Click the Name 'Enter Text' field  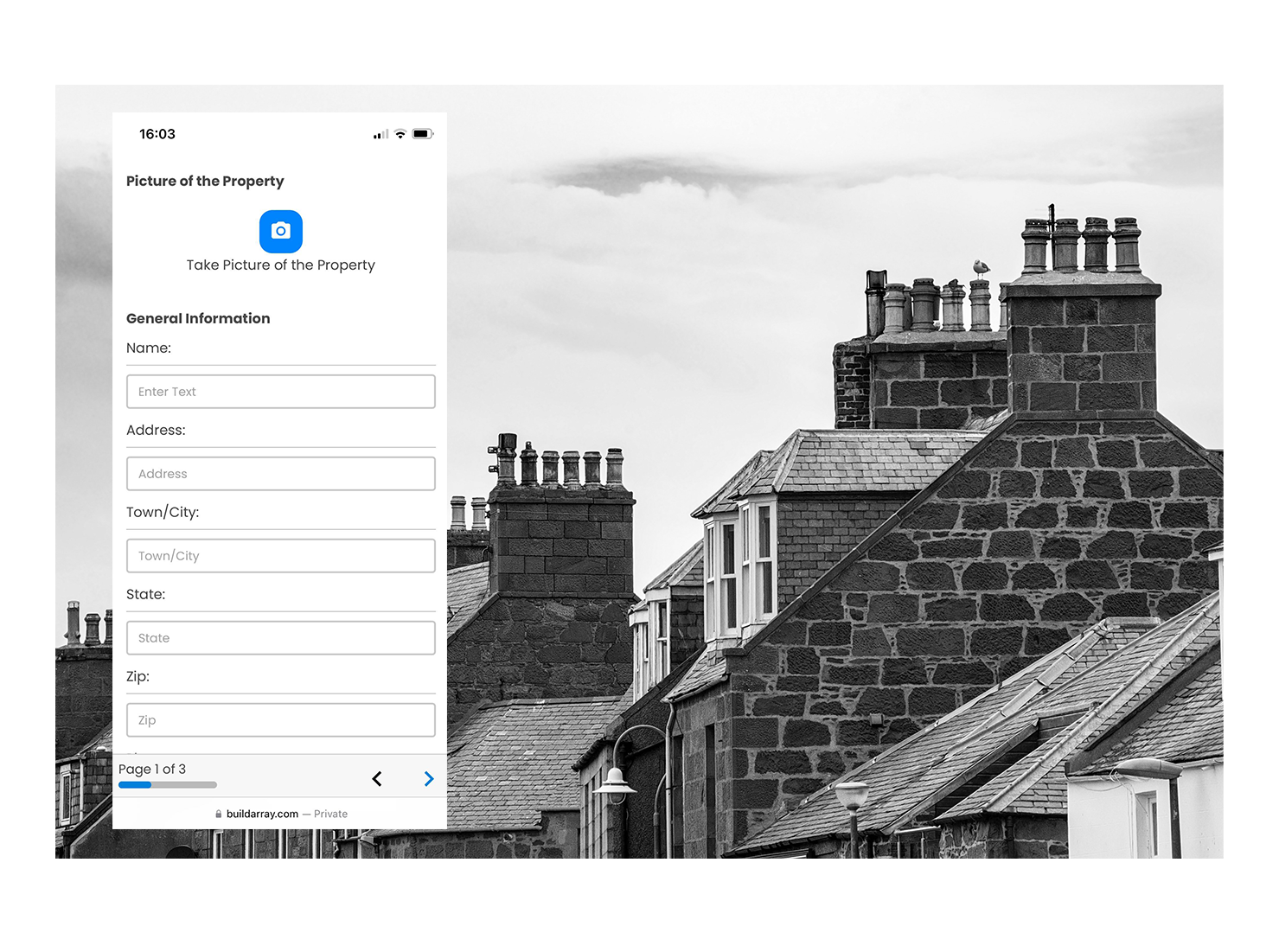(281, 392)
